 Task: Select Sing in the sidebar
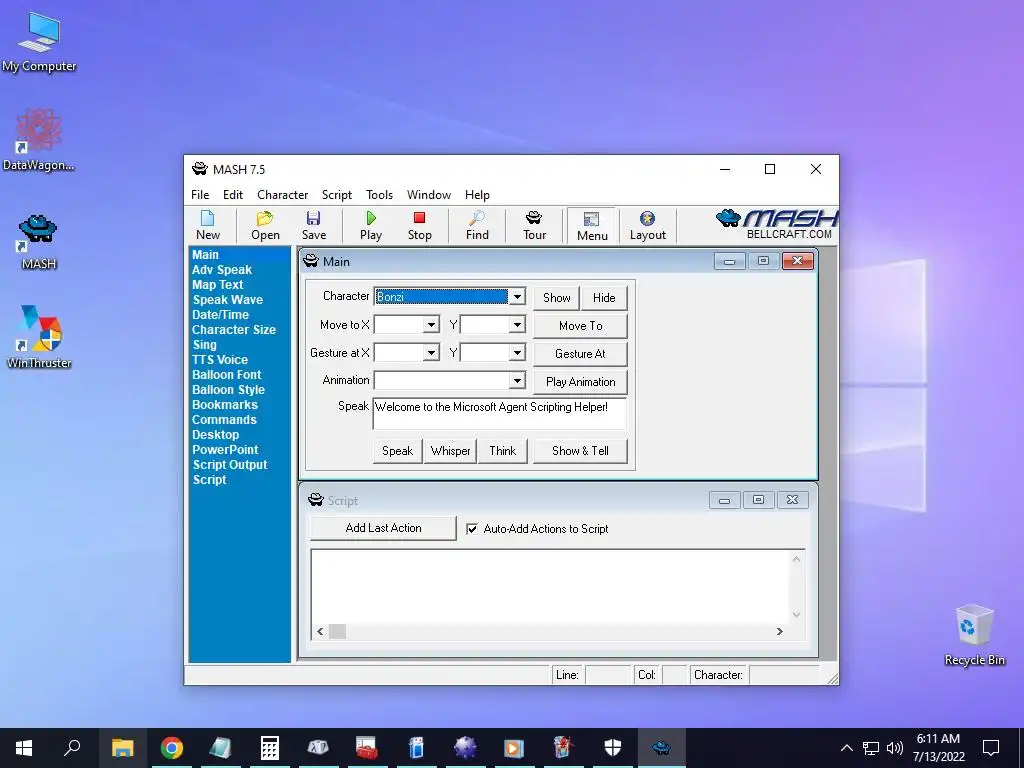point(204,345)
